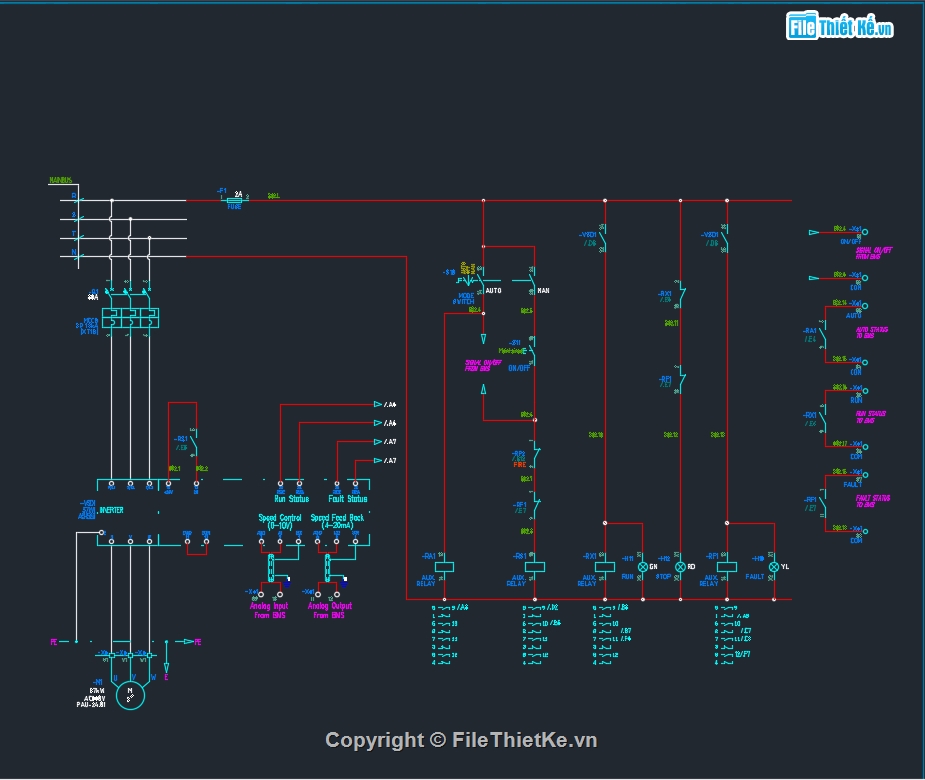Select the motor M symbol circle

130,695
